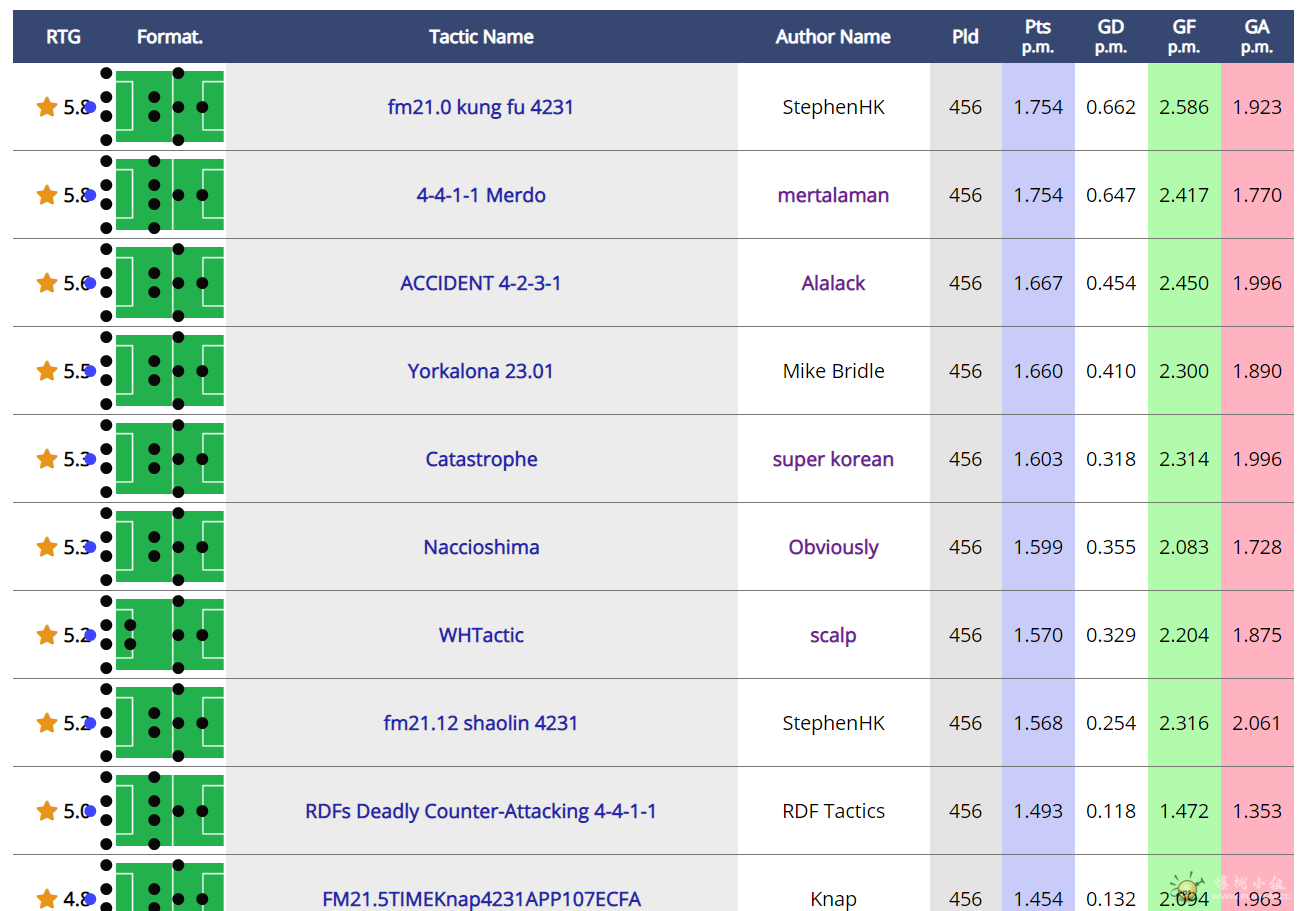Click the star icon in WHTactic row

[x=46, y=635]
